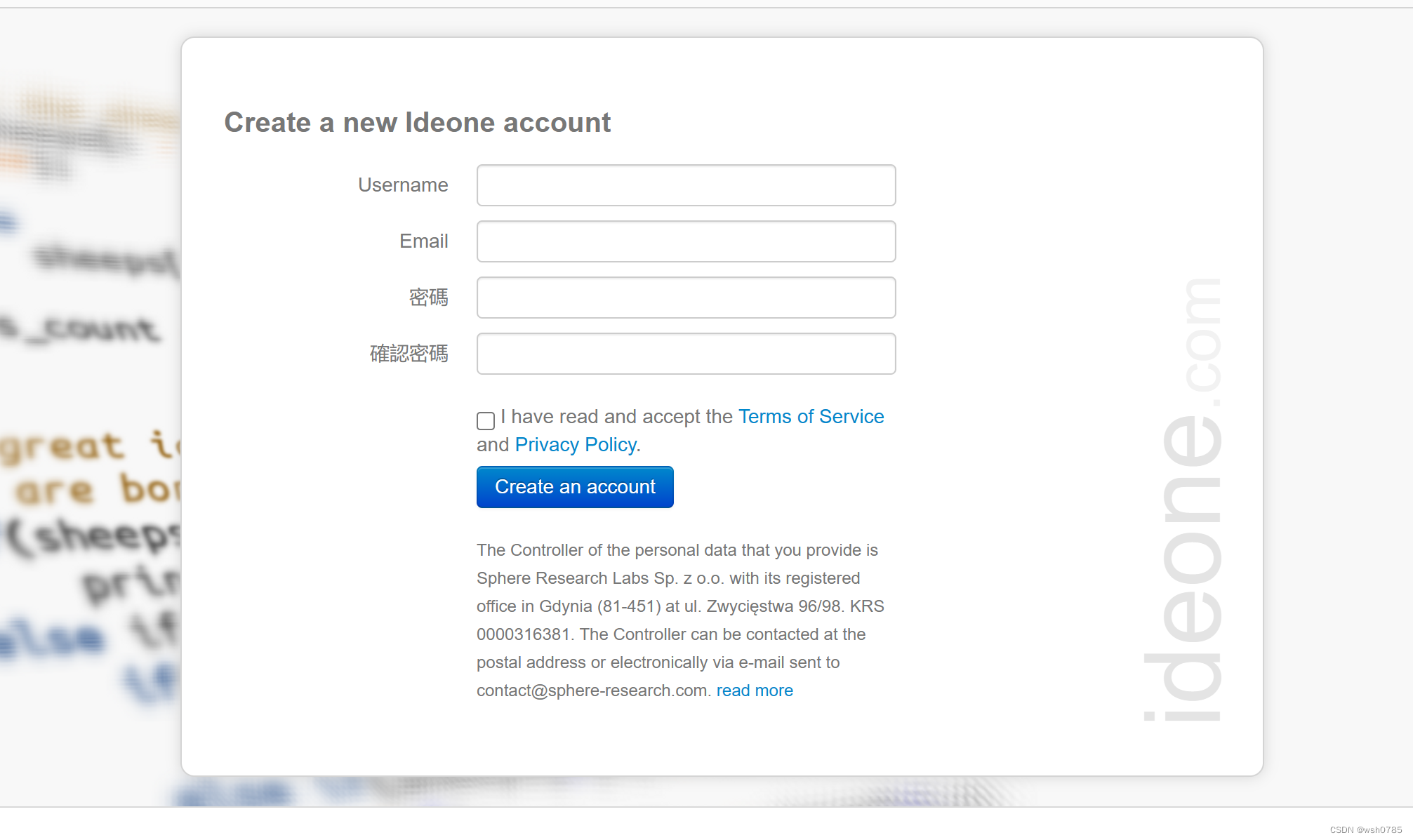Click the Email label text
The image size is (1413, 840).
[x=423, y=241]
